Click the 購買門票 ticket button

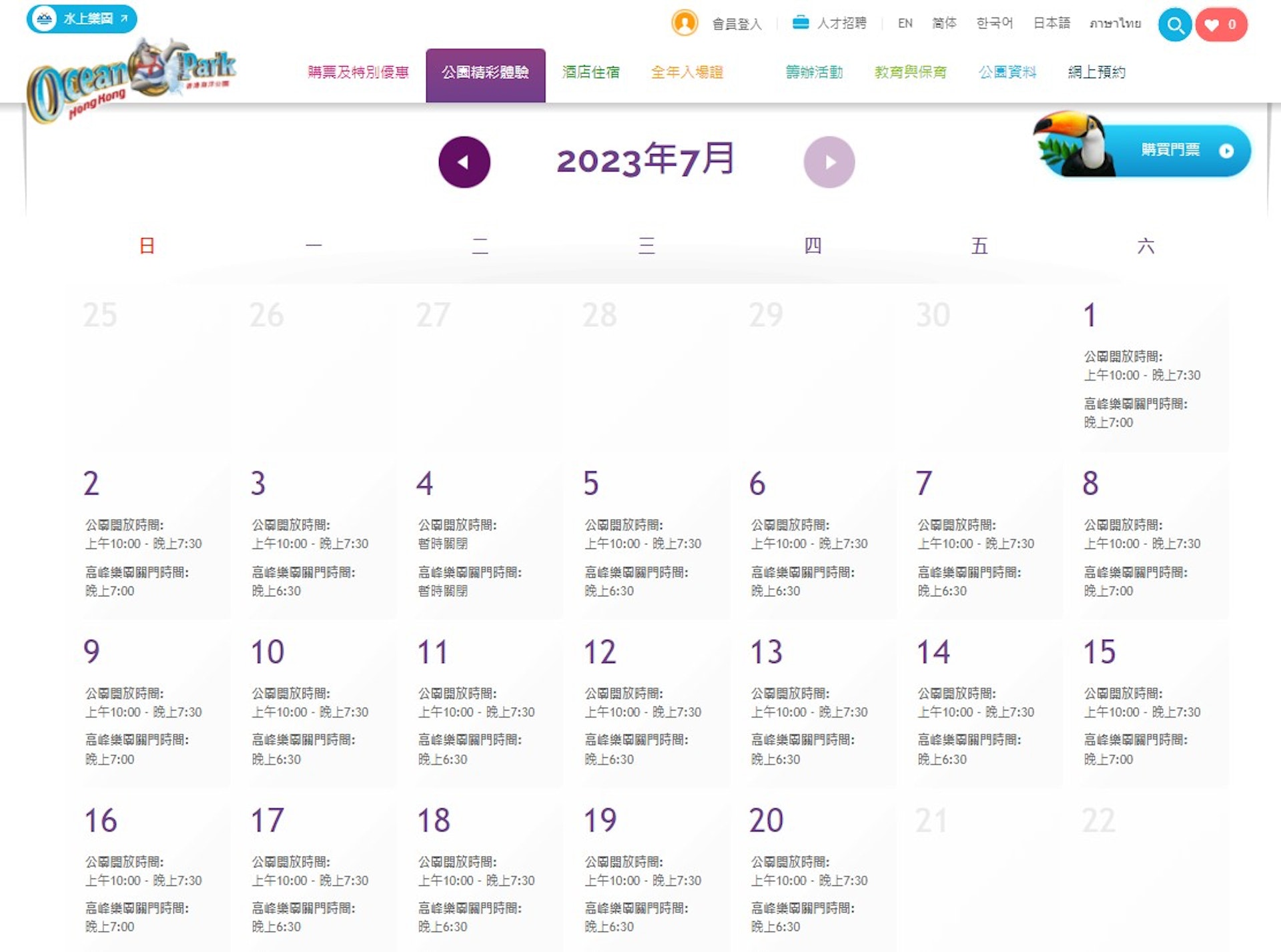click(x=1171, y=151)
